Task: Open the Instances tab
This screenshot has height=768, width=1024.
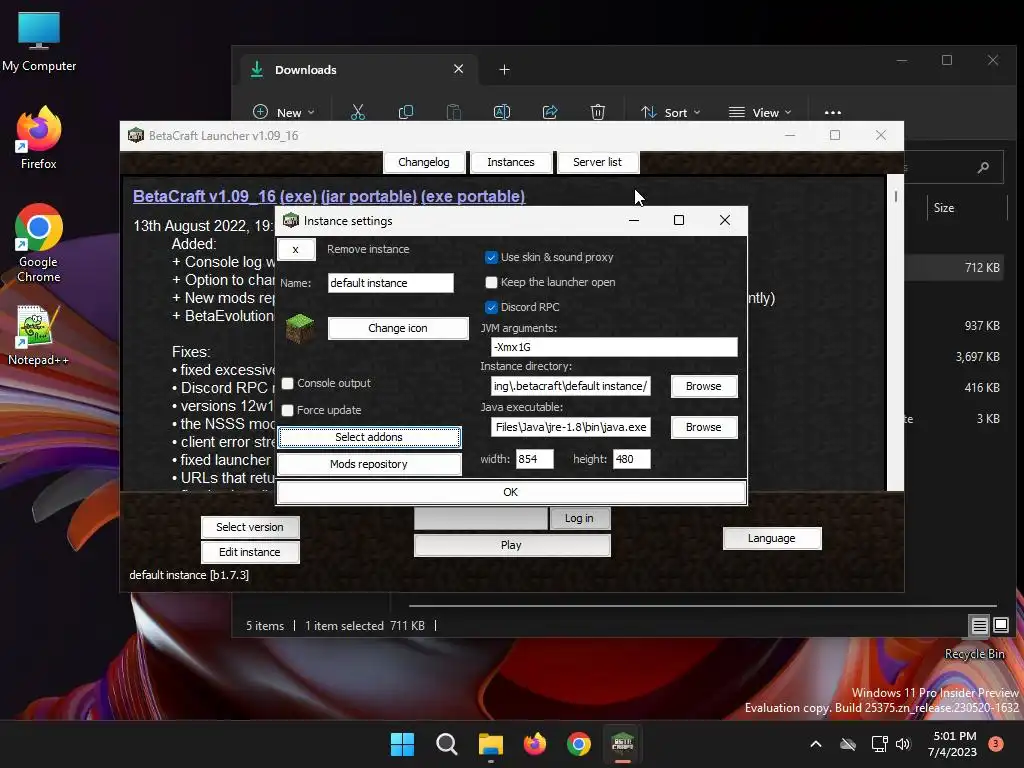Action: point(511,162)
